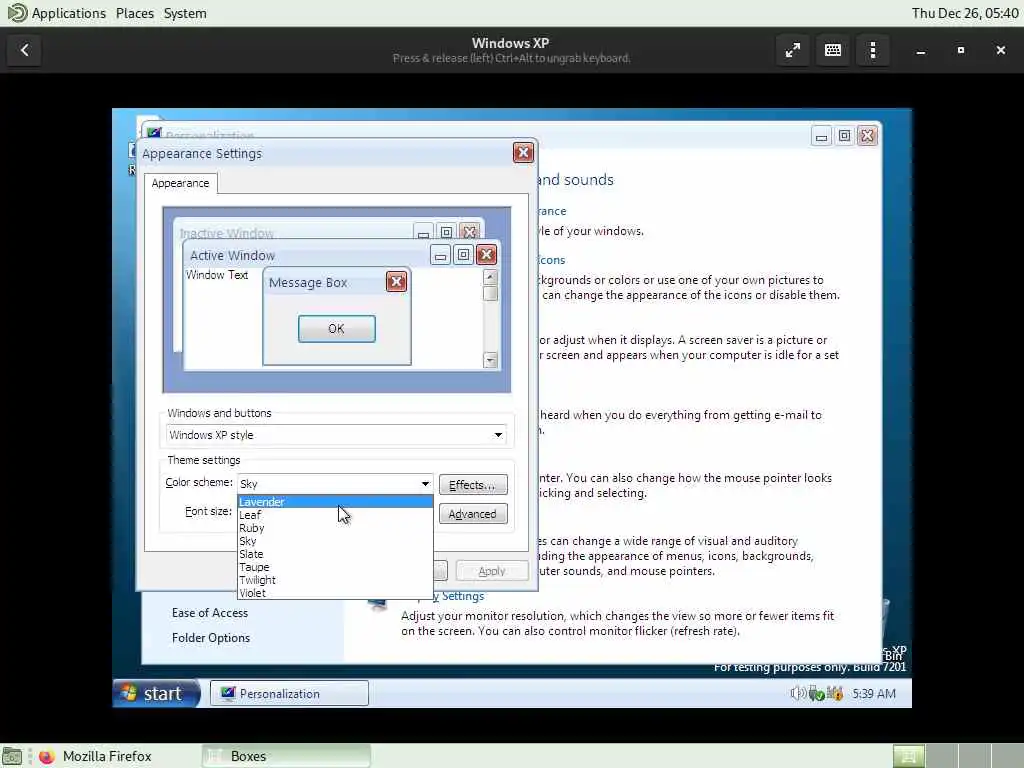Close the Appearance Settings dialog
This screenshot has height=768, width=1024.
point(523,153)
